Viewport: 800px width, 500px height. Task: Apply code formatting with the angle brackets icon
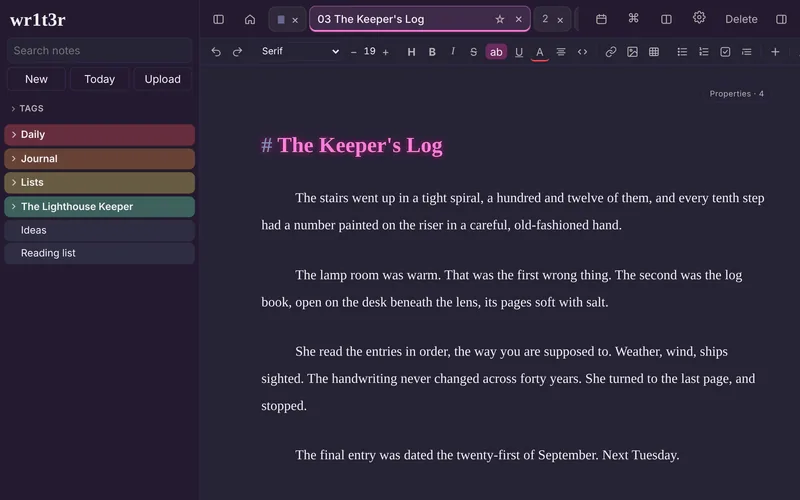[x=582, y=52]
